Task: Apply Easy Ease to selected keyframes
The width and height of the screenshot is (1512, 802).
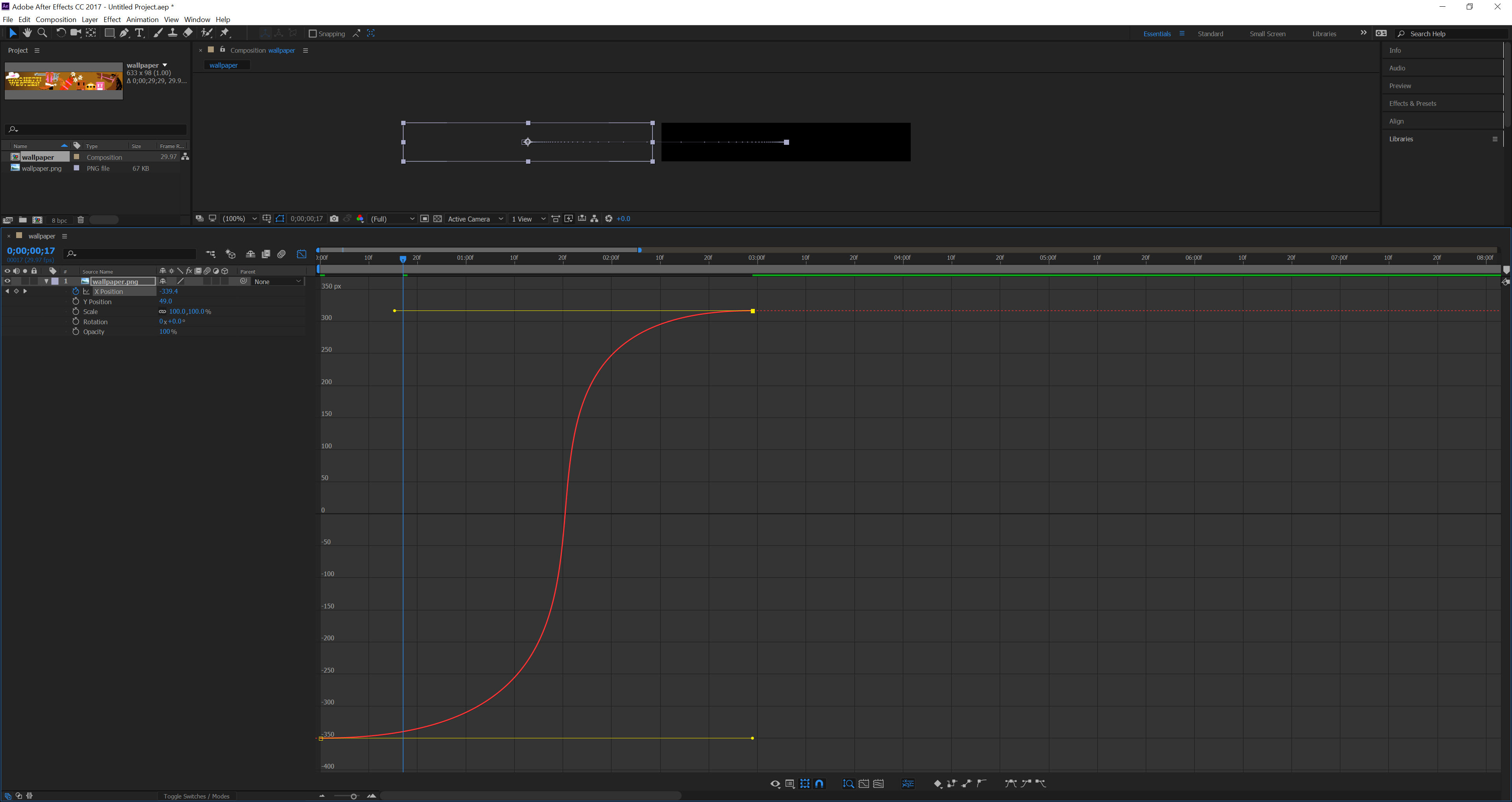Action: tap(1010, 784)
